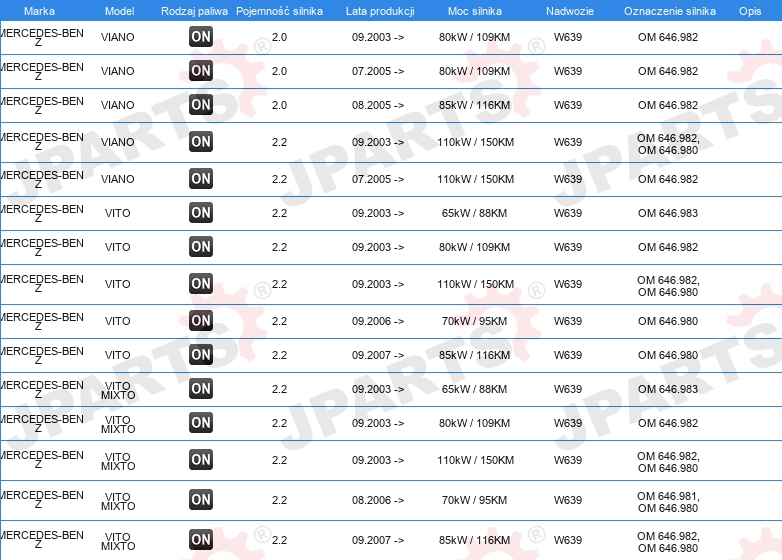Click the ON icon in VITO 09.2007 row
The height and width of the screenshot is (560, 782).
click(201, 355)
